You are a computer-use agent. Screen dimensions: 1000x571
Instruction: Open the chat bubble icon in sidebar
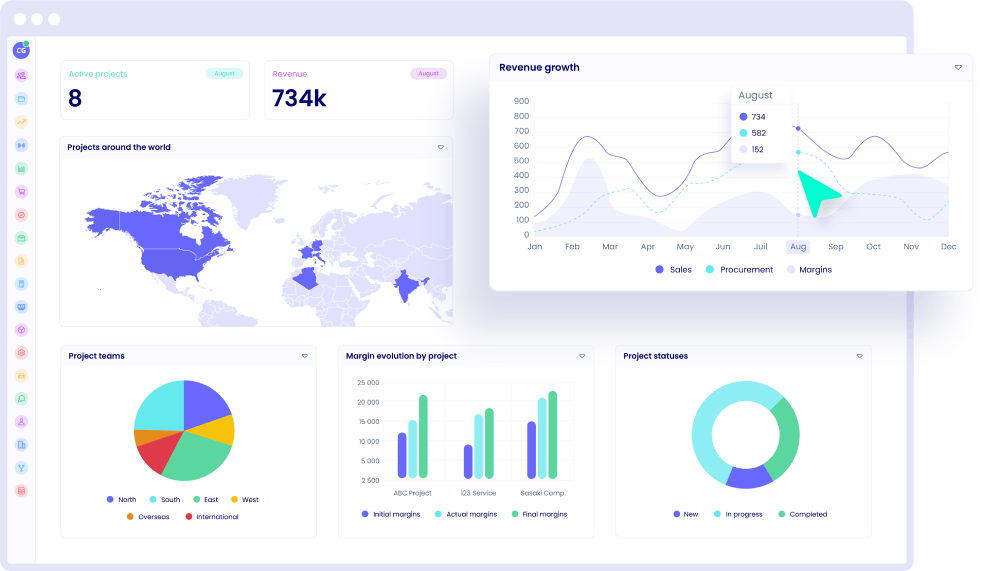point(21,399)
